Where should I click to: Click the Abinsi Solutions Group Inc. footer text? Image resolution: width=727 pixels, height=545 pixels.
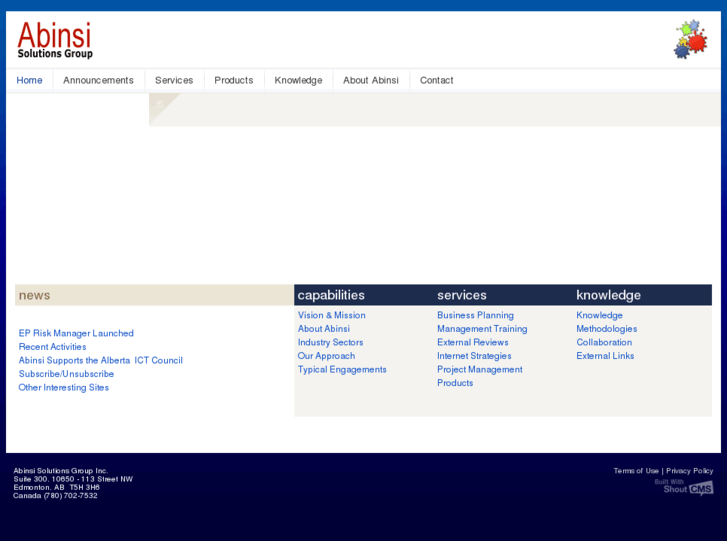coord(60,471)
